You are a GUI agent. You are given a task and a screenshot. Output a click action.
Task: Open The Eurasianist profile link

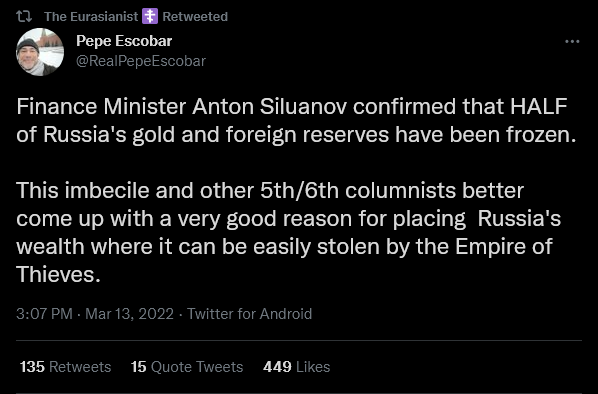91,16
